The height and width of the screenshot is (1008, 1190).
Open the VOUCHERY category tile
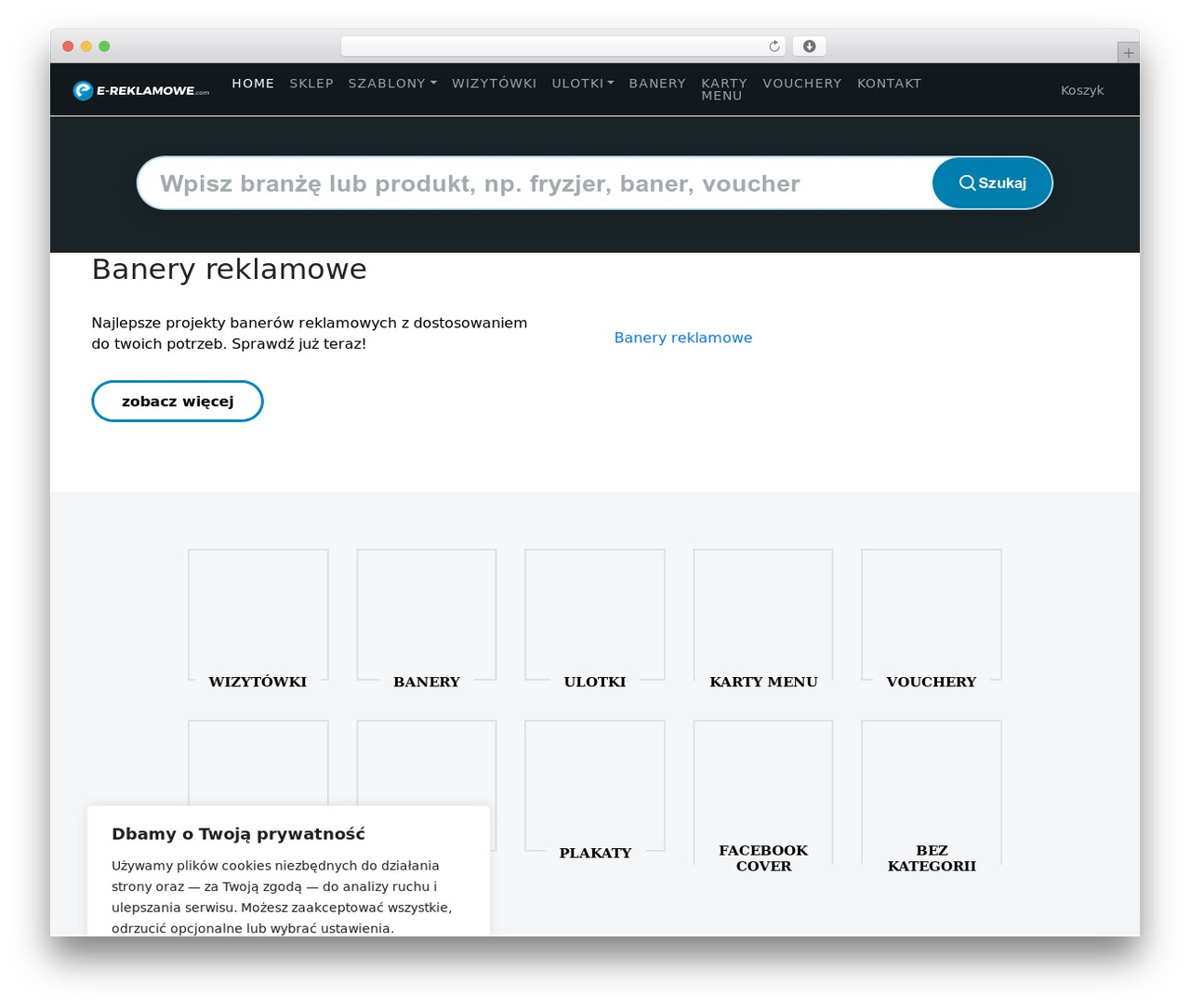click(932, 620)
